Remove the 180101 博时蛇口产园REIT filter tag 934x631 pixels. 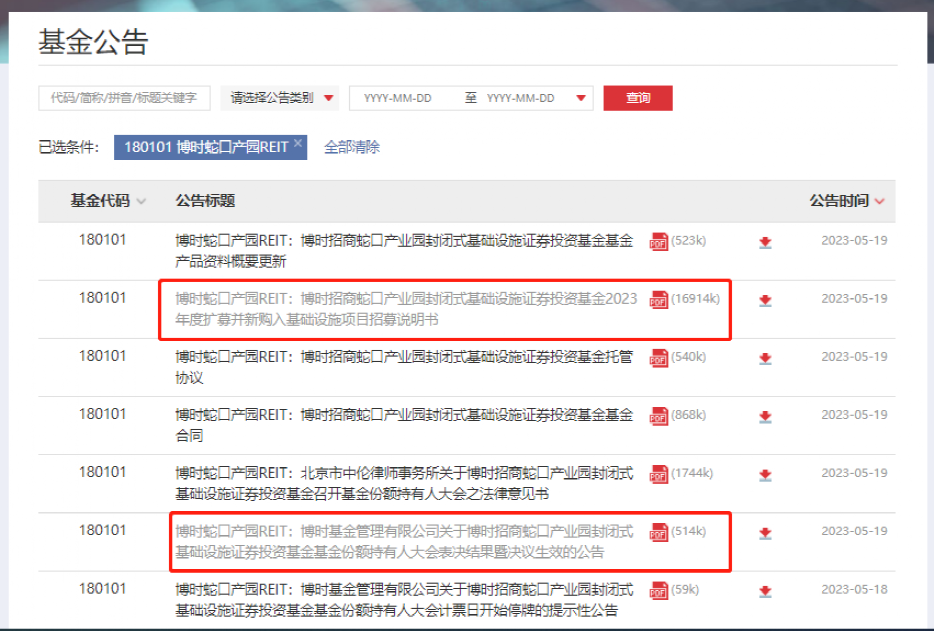(x=298, y=142)
